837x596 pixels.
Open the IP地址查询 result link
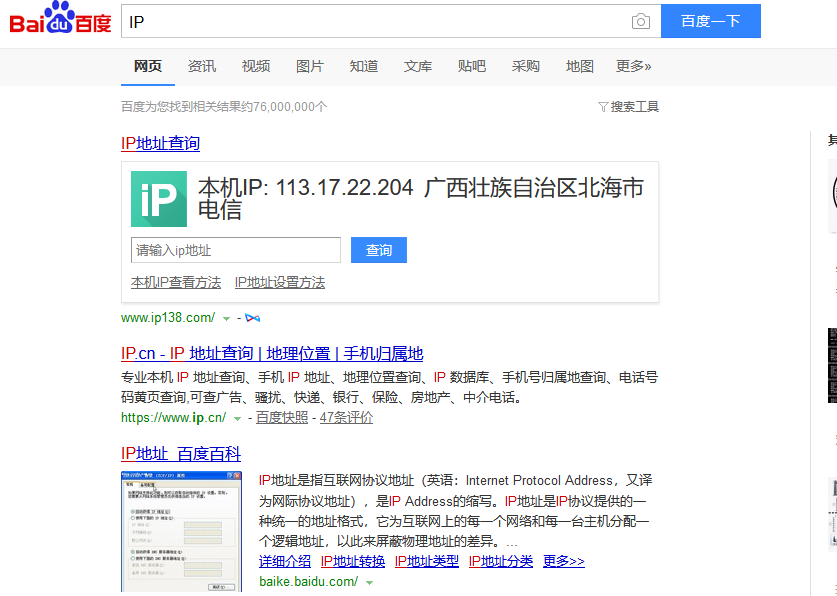[x=160, y=143]
